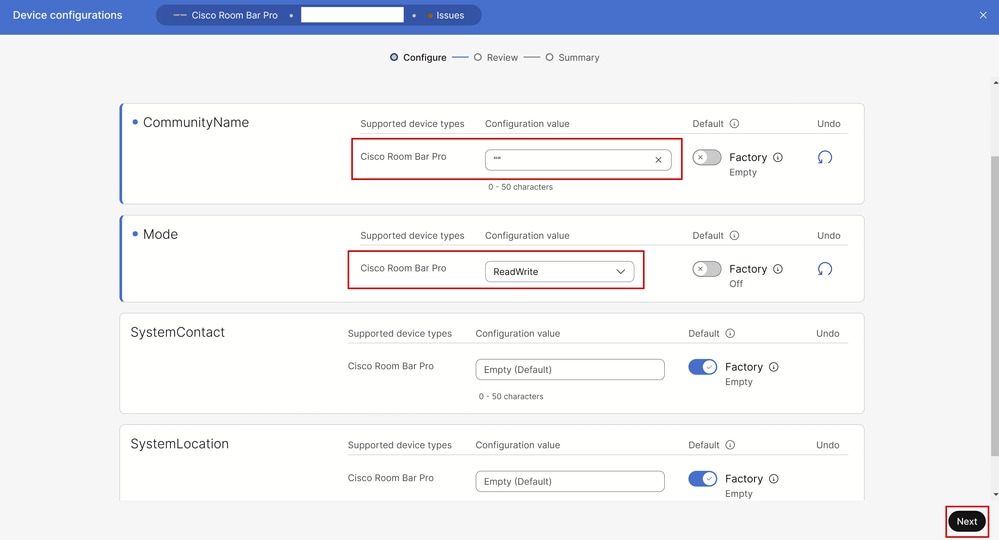Open info icon next to SystemLocation Default header
This screenshot has width=999, height=540.
[x=730, y=445]
